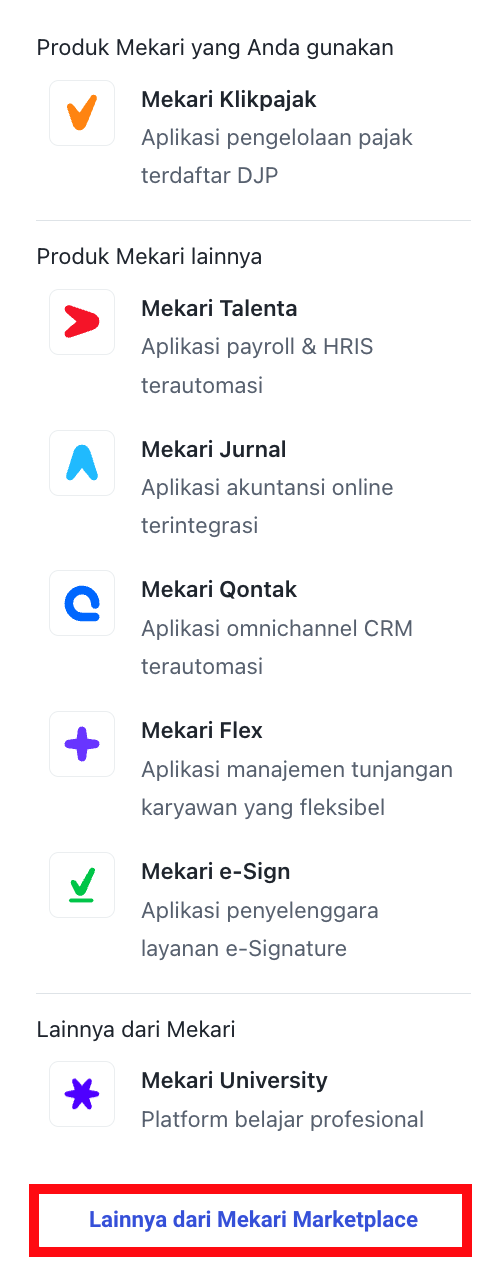
Task: Click 'Aplikasi penyelenggara layanan e-Signature' text
Action: (260, 930)
